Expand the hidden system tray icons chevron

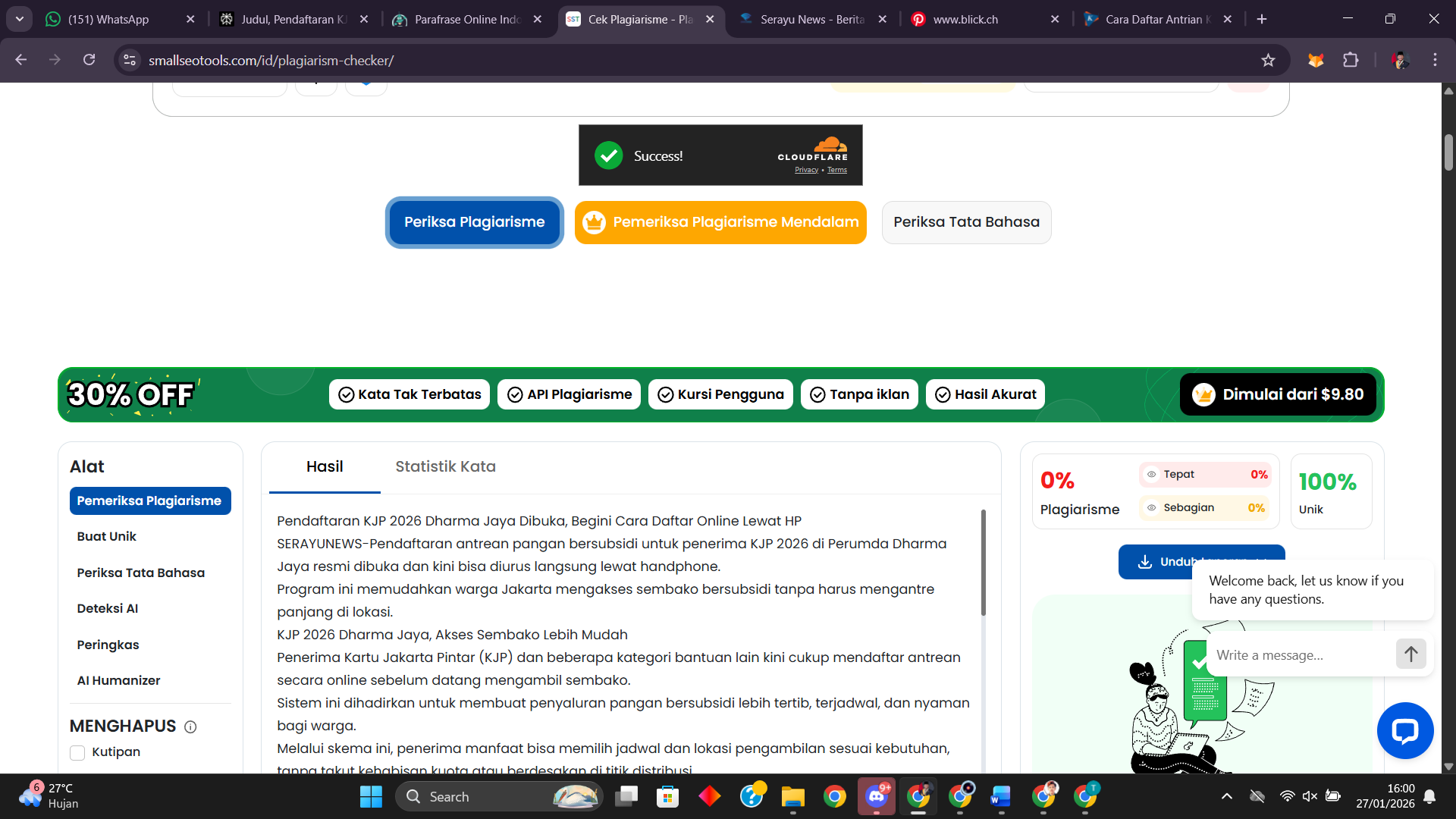point(1226,796)
